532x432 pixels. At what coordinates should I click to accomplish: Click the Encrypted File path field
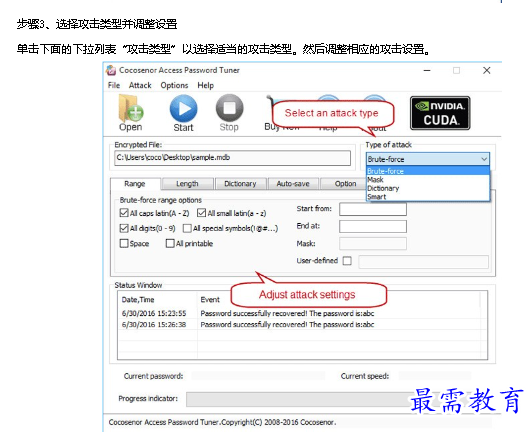[232, 158]
